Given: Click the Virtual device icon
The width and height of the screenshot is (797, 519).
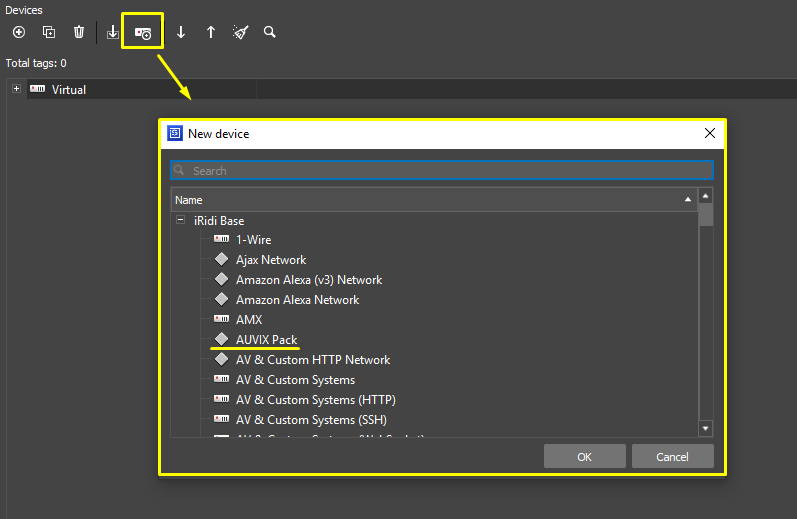Looking at the screenshot, I should 37,89.
